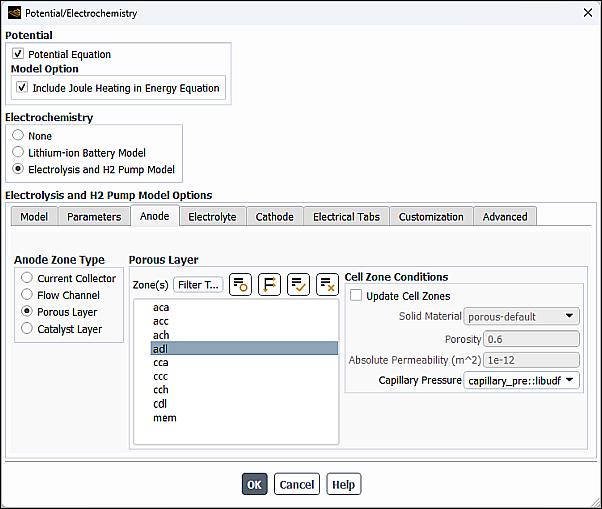Switch to the Parameters tab
This screenshot has height=509, width=602.
pos(94,217)
